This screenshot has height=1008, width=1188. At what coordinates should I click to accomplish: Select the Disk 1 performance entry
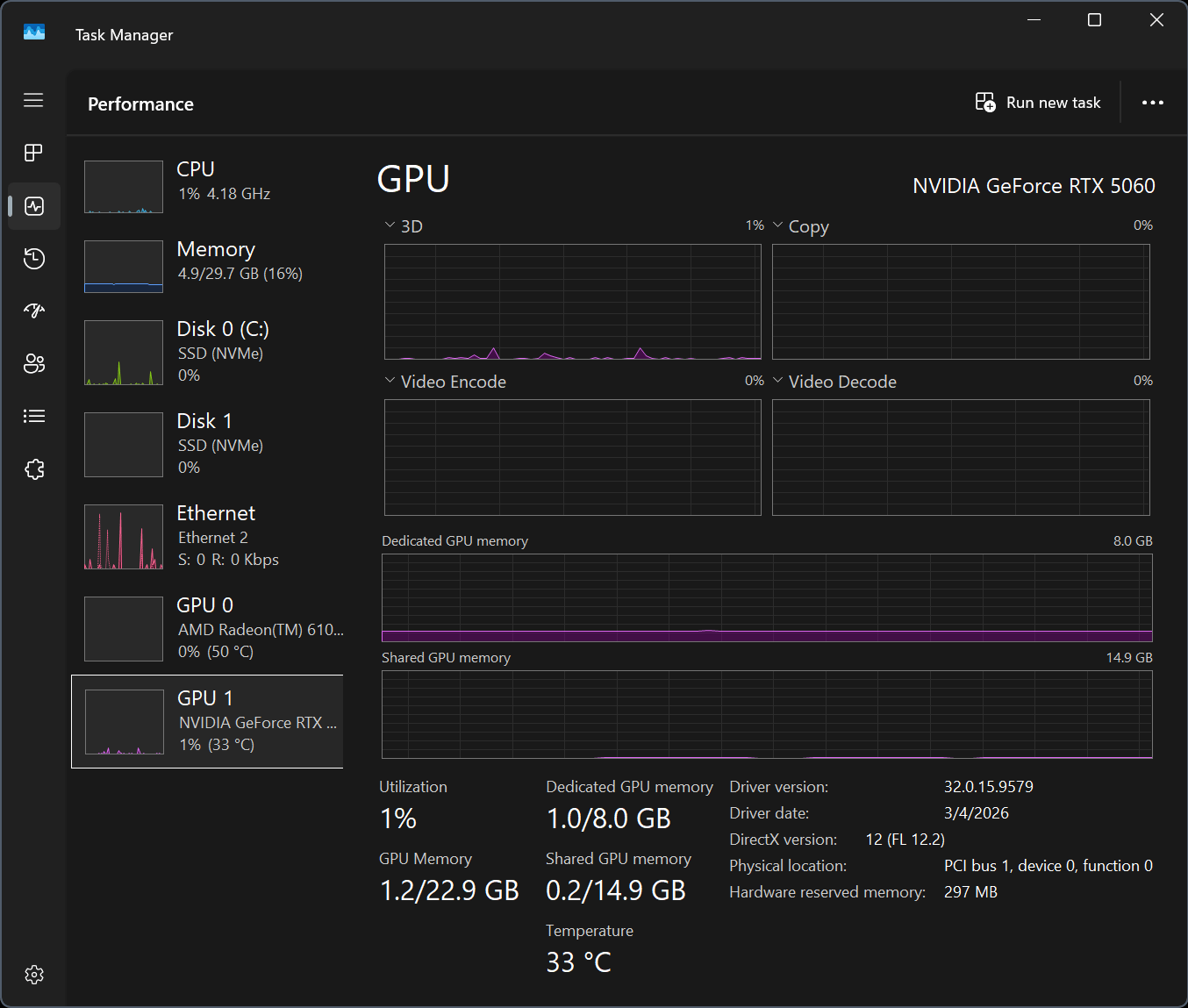207,444
